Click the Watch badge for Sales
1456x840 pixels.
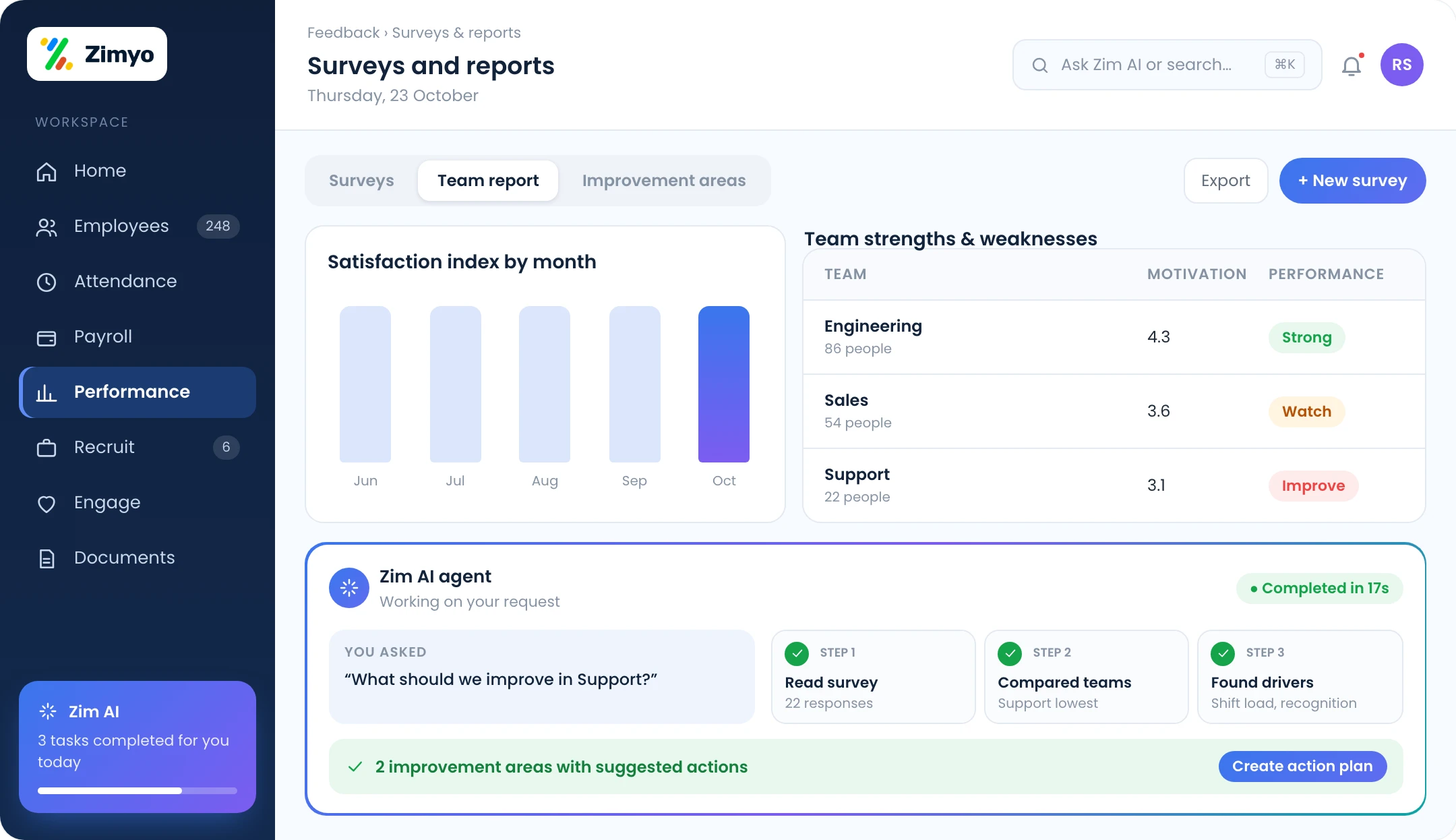pyautogui.click(x=1306, y=412)
